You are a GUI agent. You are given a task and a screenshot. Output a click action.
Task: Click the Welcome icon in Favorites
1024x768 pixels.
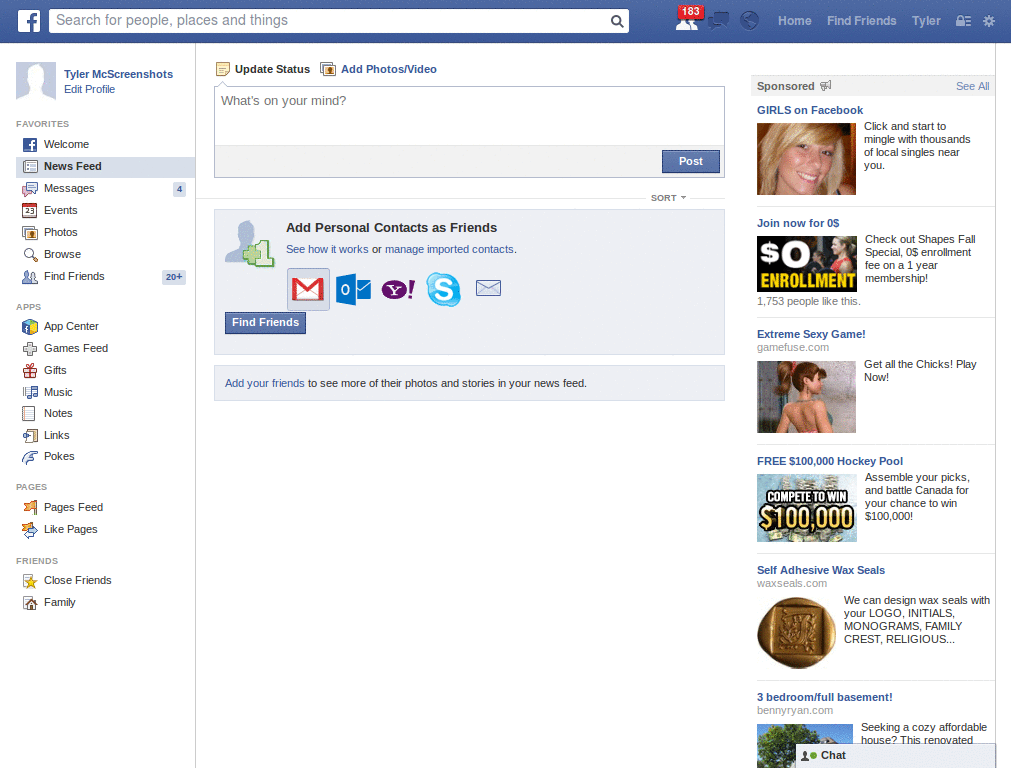pos(30,145)
